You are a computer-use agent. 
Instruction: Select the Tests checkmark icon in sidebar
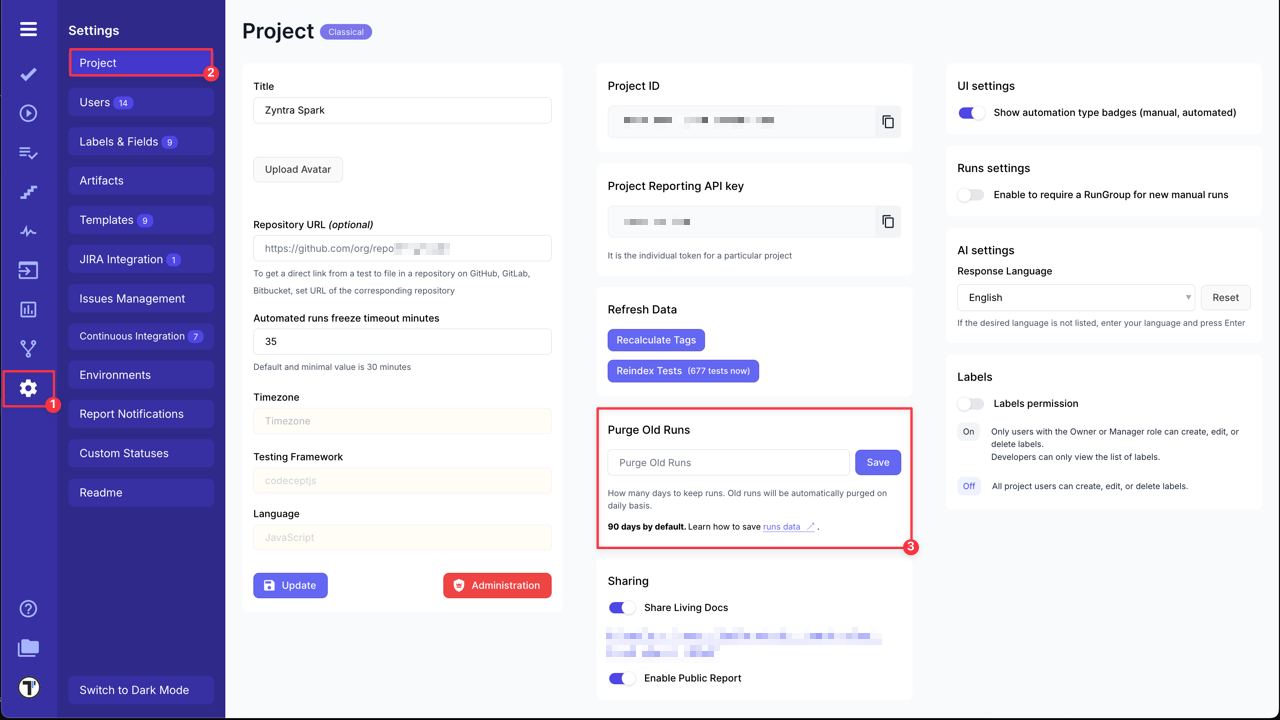pyautogui.click(x=28, y=73)
